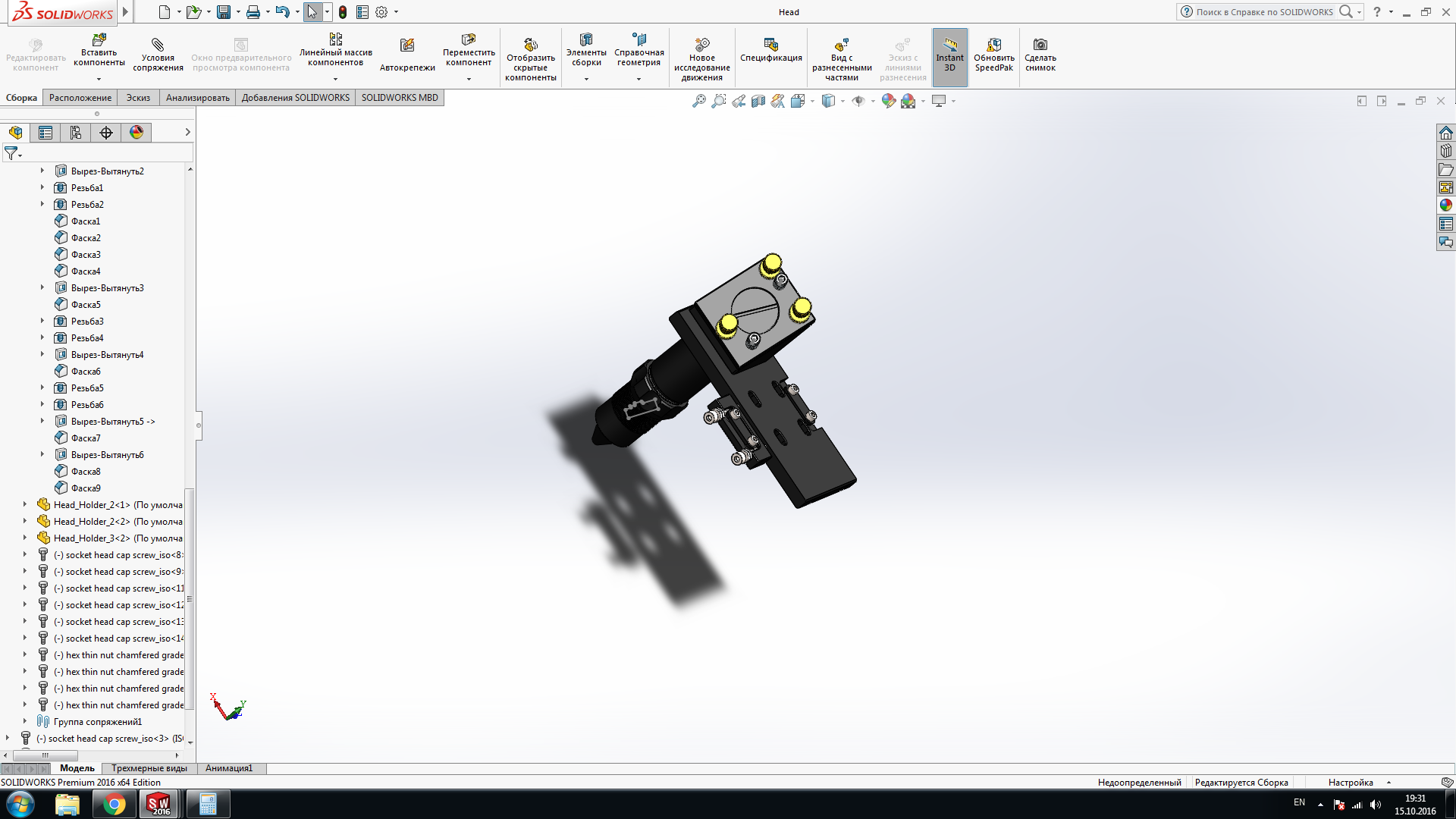1456x819 pixels.
Task: Open the ConfigurationManager tab icon
Action: (76, 133)
